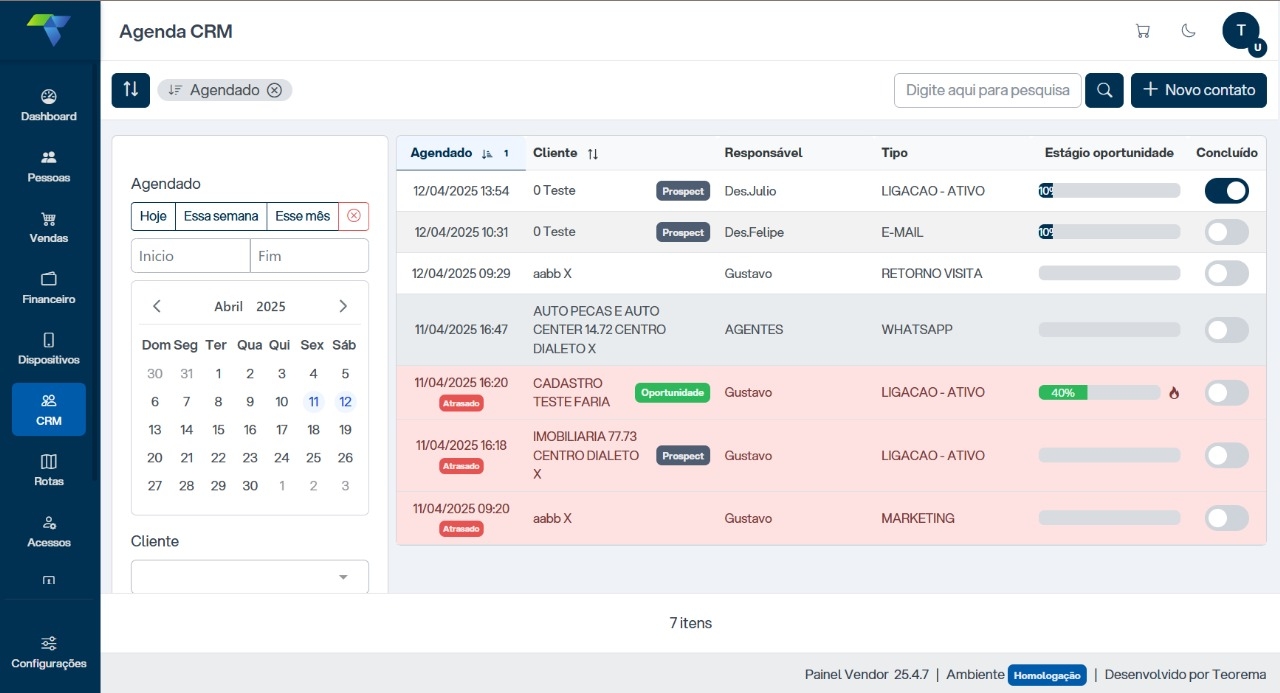The height and width of the screenshot is (693, 1280).
Task: Go to next month in calendar
Action: pos(343,307)
